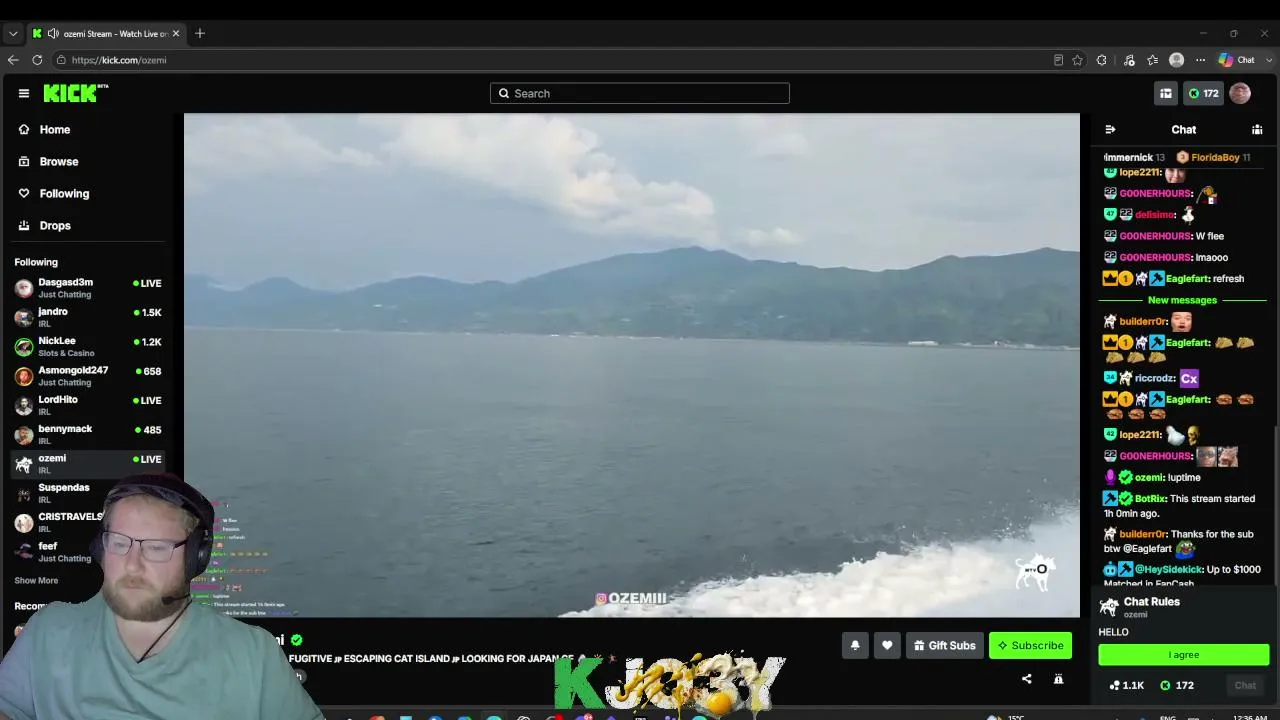Viewport: 1280px width, 720px height.
Task: Open Asmongold247's channel from Following
Action: pyautogui.click(x=88, y=376)
